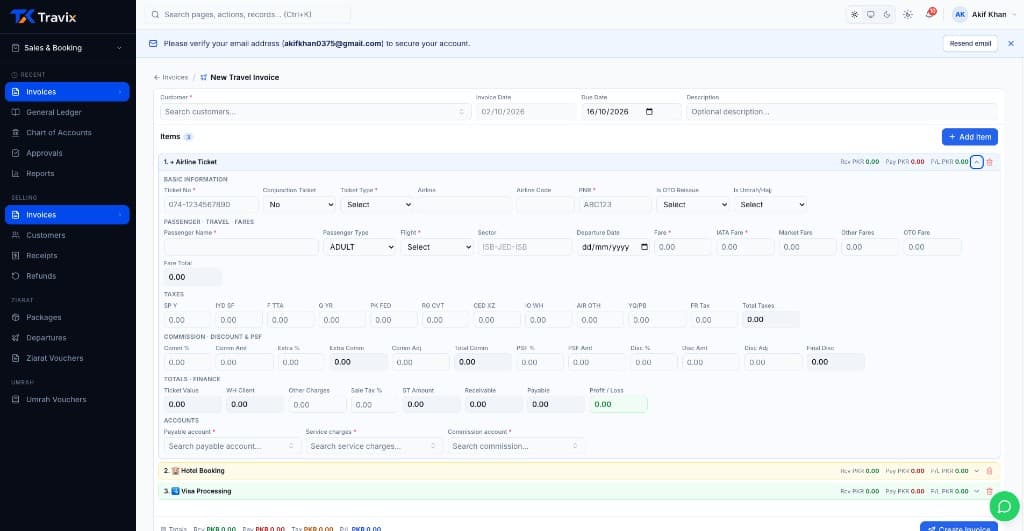The width and height of the screenshot is (1024, 531).
Task: Click the Add item button
Action: [969, 137]
